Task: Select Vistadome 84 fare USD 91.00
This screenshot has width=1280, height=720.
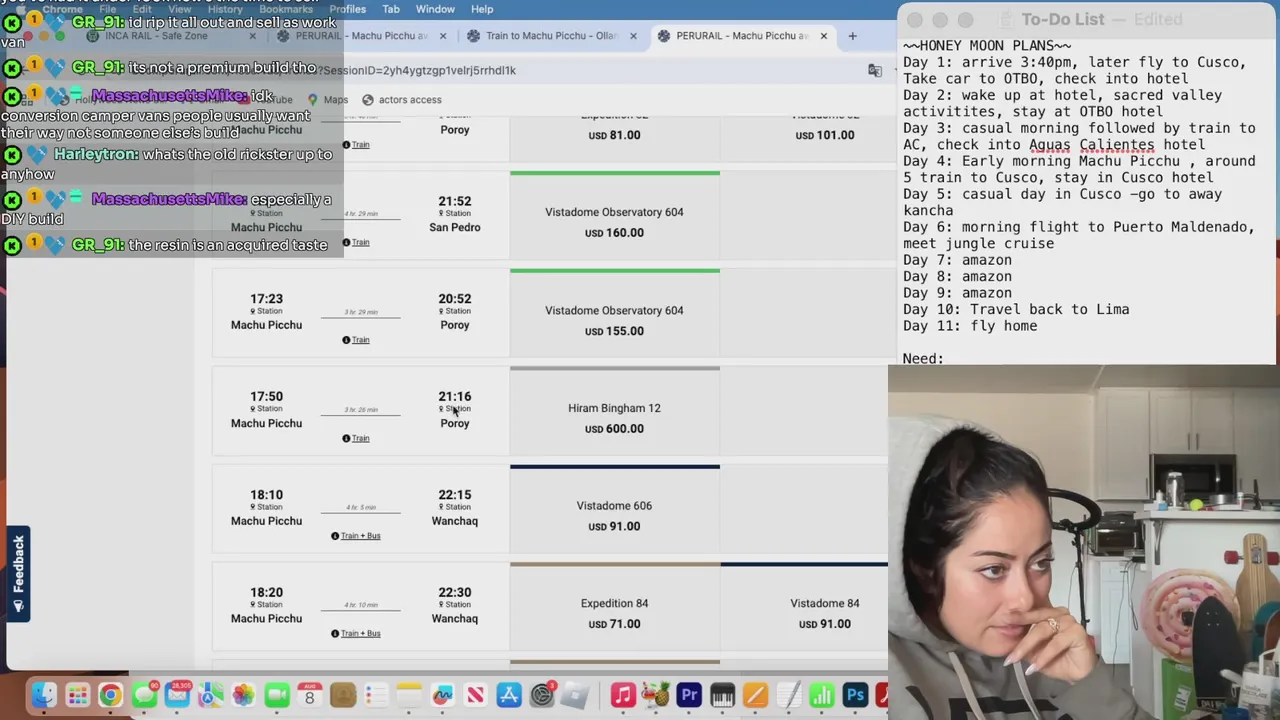Action: tap(804, 608)
